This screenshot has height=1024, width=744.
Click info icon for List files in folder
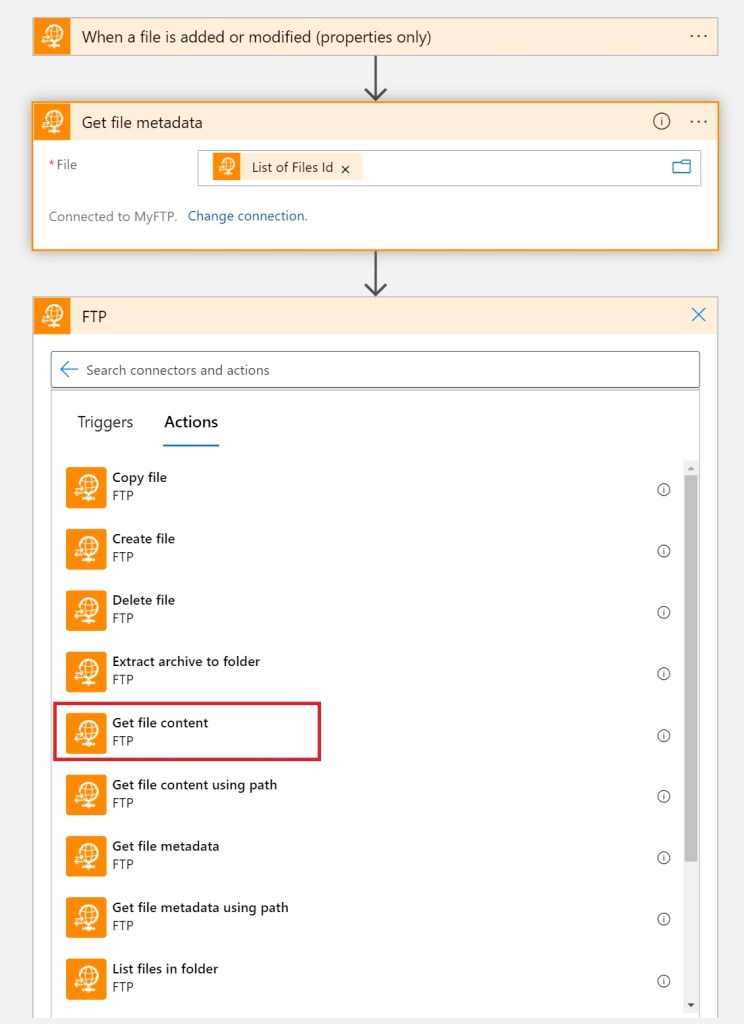[x=663, y=981]
